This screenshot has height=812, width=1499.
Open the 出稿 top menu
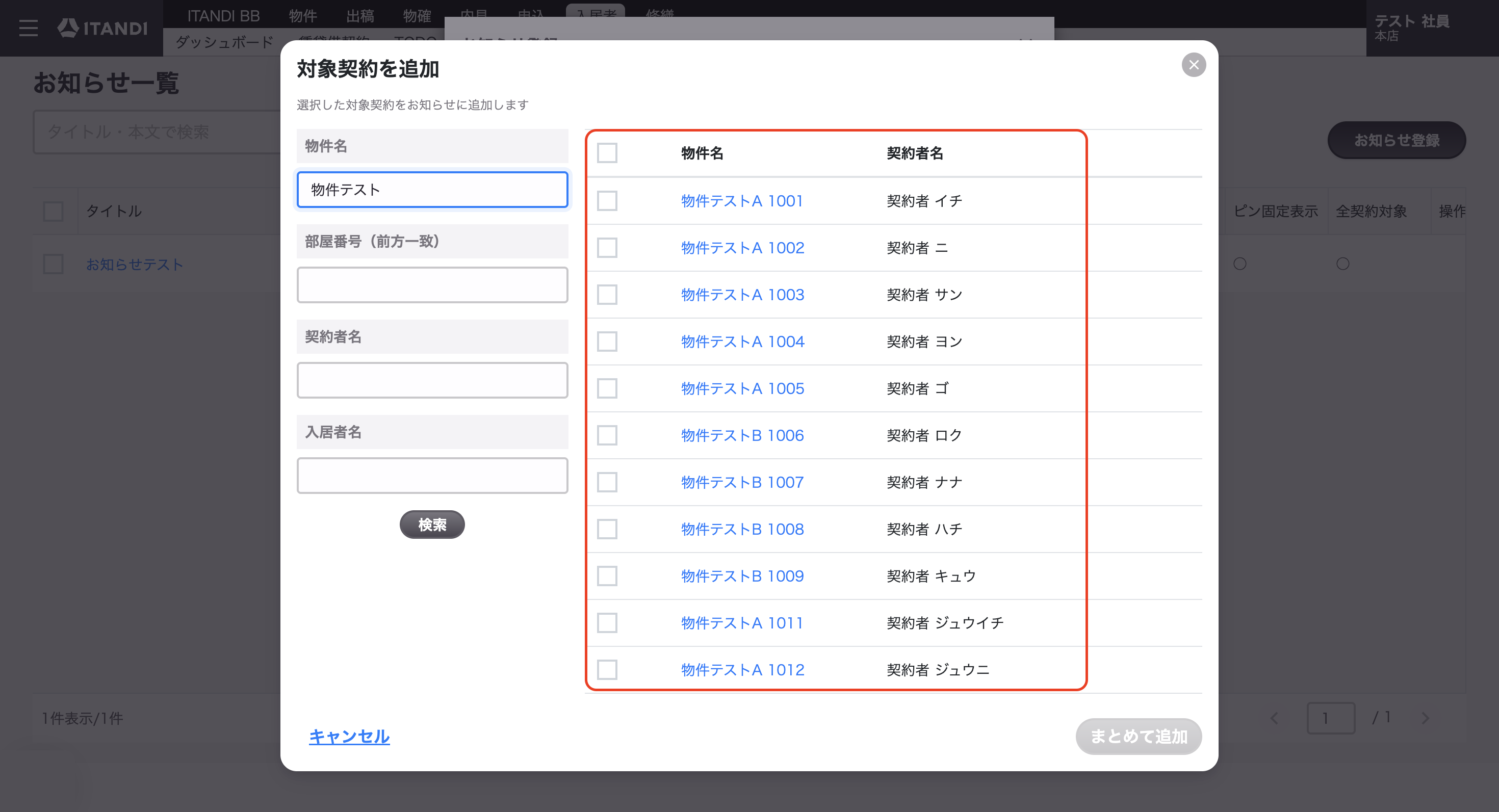click(x=359, y=16)
